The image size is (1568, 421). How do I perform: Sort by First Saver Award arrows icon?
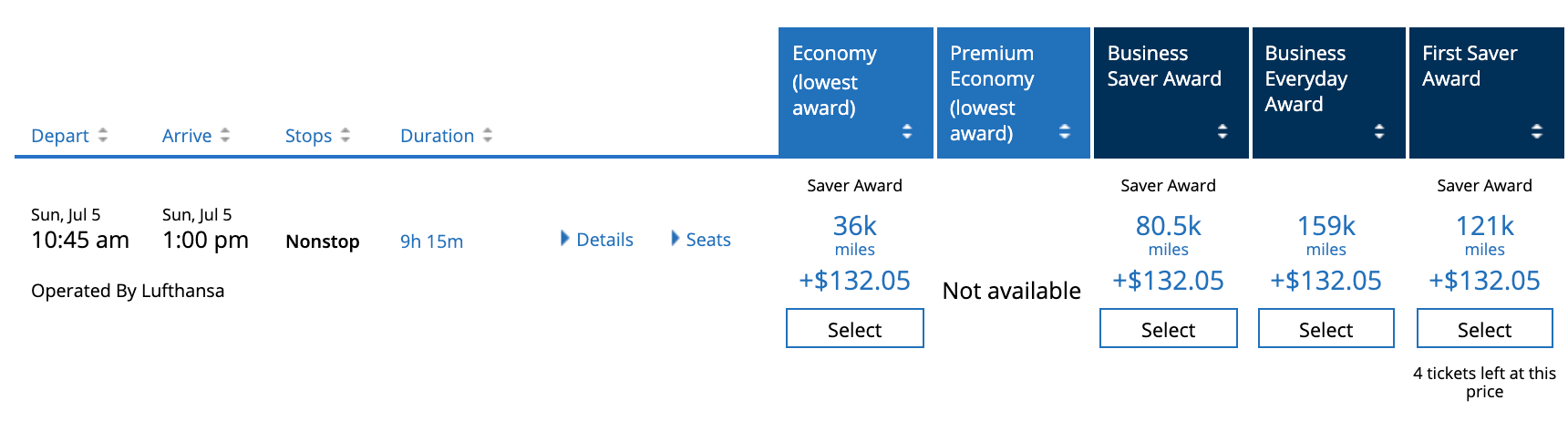click(1537, 131)
